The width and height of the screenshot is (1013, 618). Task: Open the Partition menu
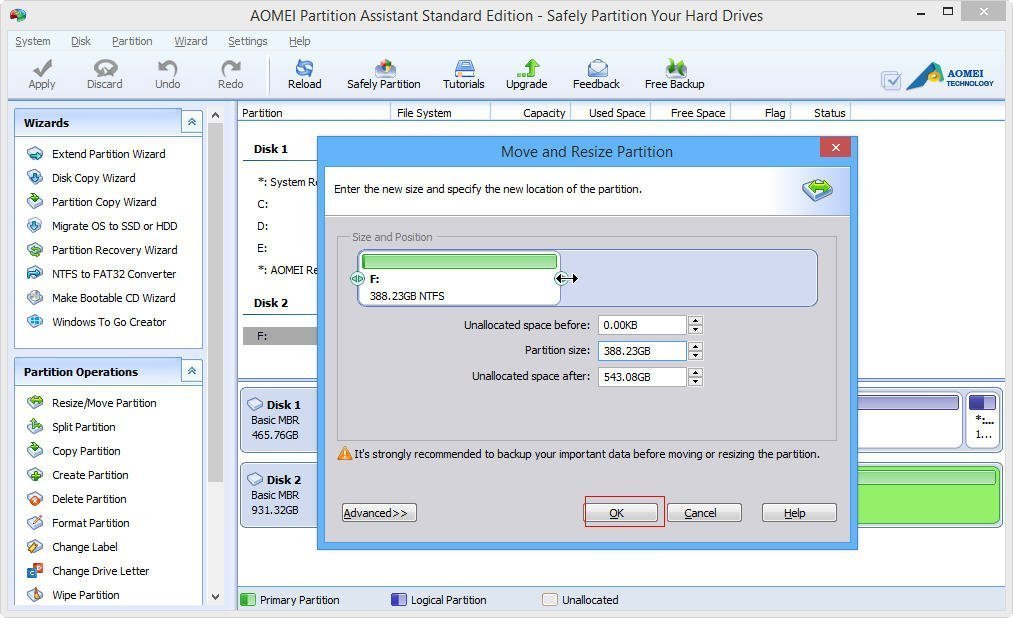pos(132,41)
